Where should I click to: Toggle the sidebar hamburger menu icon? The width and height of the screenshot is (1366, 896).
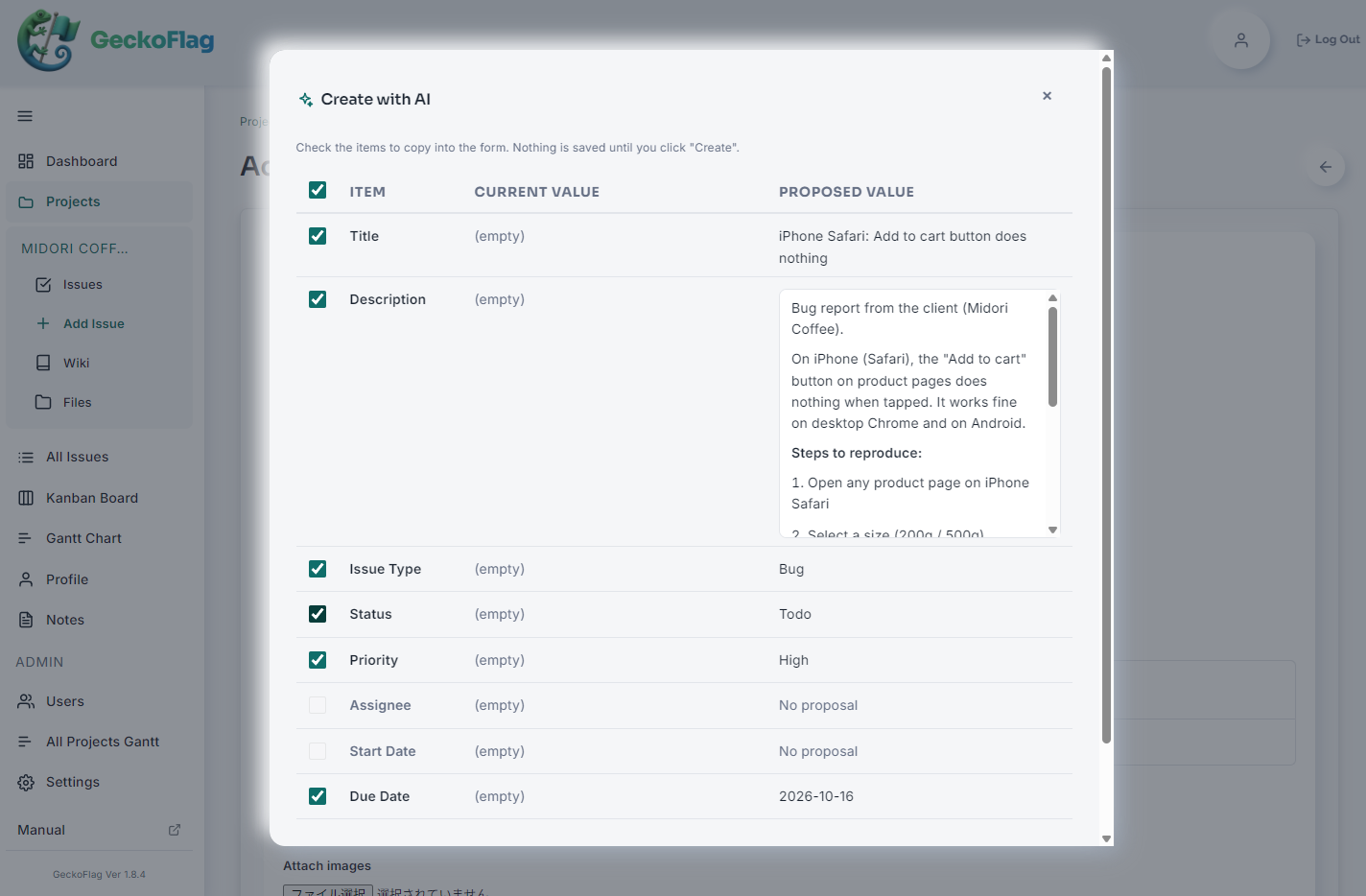(x=25, y=116)
